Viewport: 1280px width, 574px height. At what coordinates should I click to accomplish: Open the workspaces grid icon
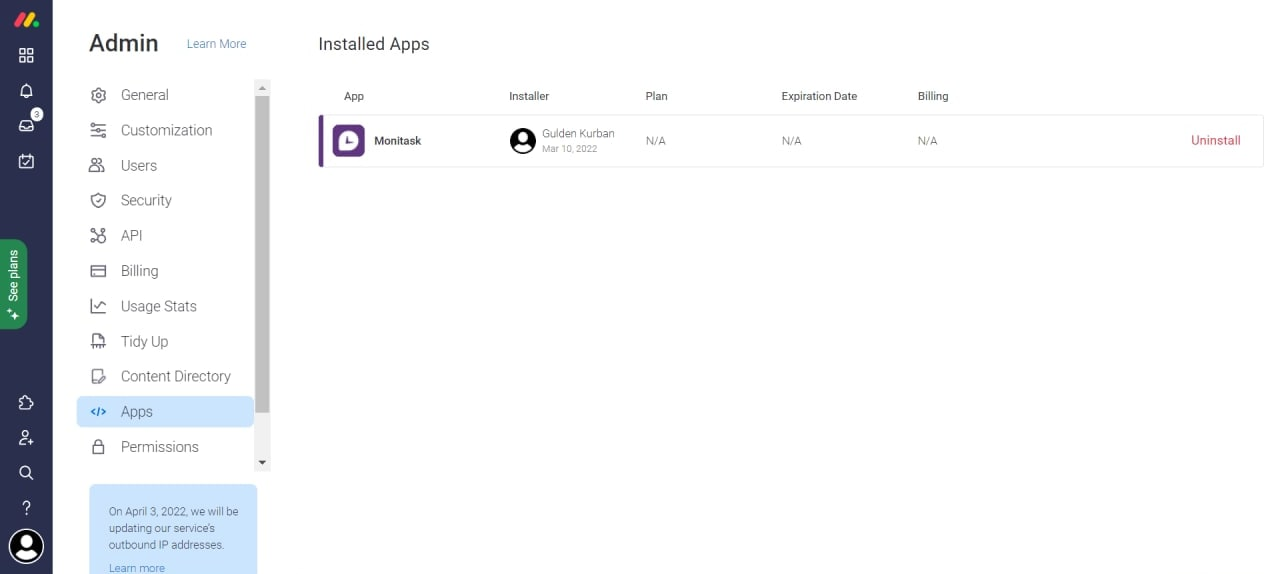(x=26, y=56)
